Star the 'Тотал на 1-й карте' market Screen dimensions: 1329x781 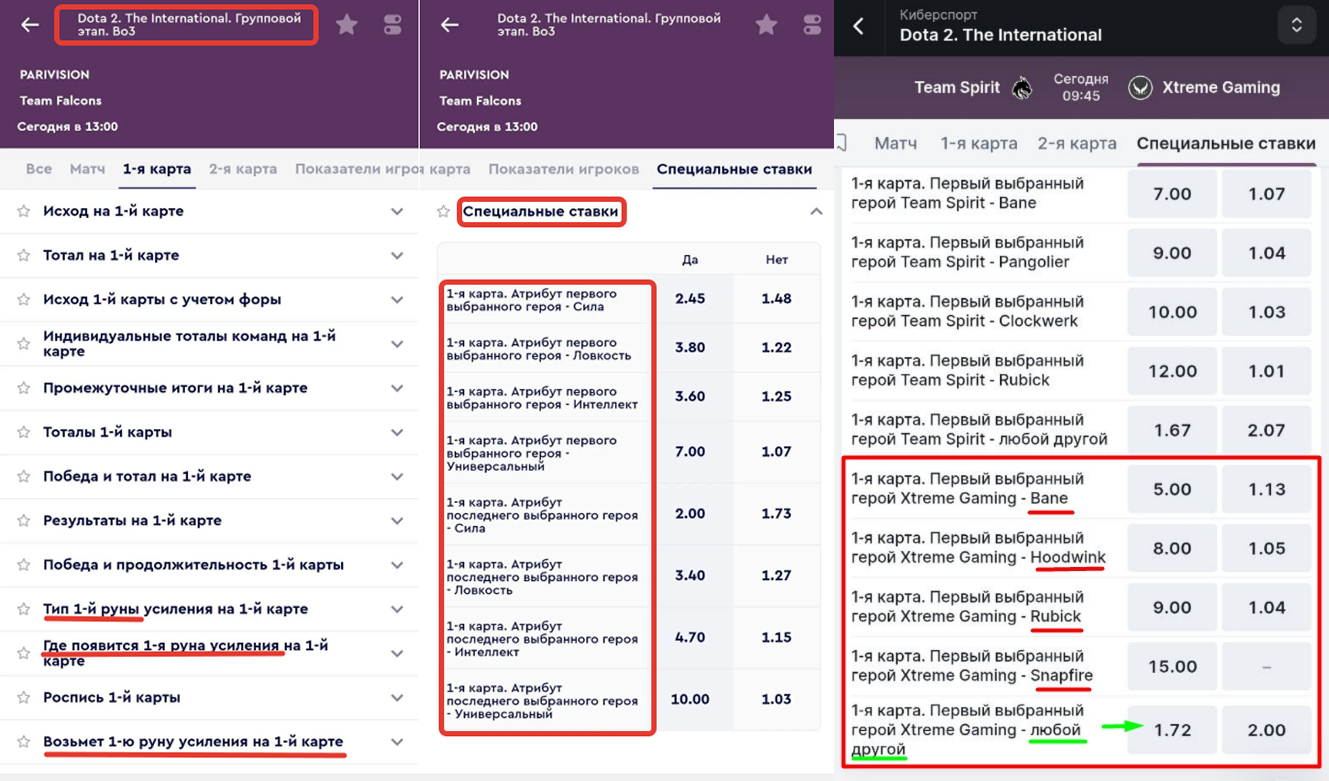click(x=24, y=255)
